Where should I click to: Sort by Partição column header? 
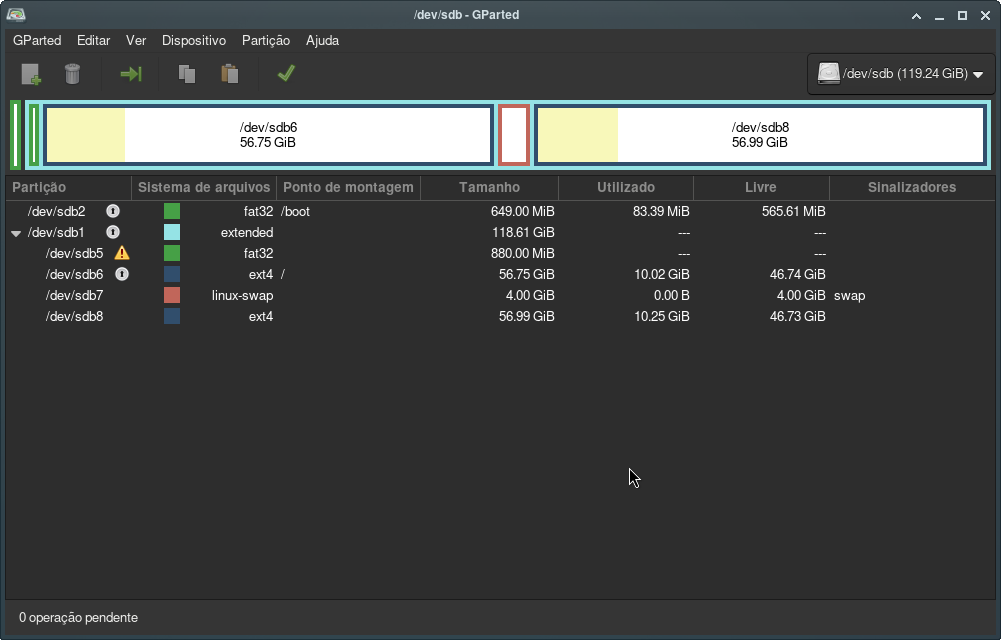tap(68, 187)
